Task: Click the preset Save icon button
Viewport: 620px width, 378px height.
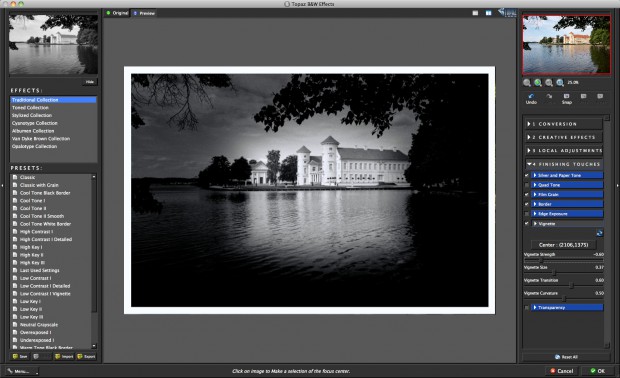Action: click(x=19, y=356)
